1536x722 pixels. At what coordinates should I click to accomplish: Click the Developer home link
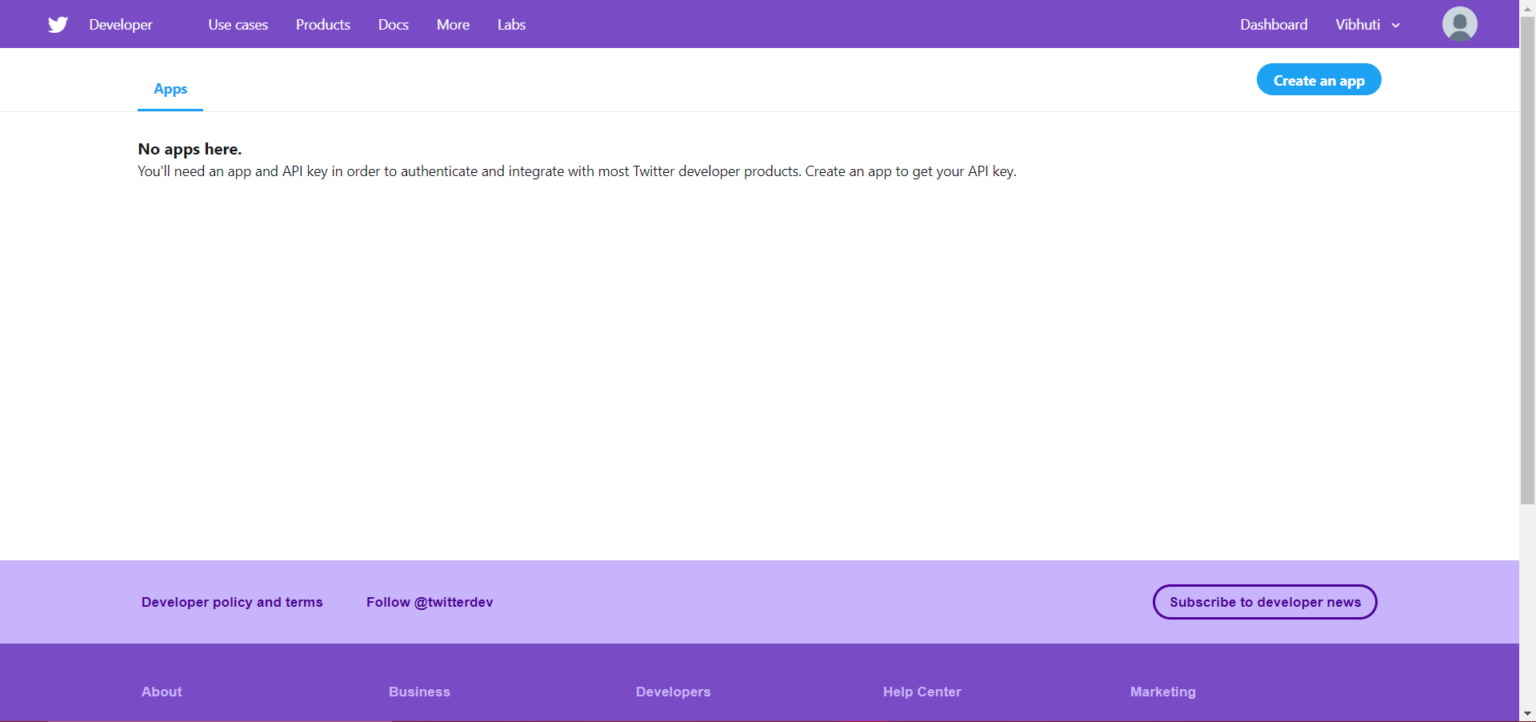pyautogui.click(x=120, y=24)
